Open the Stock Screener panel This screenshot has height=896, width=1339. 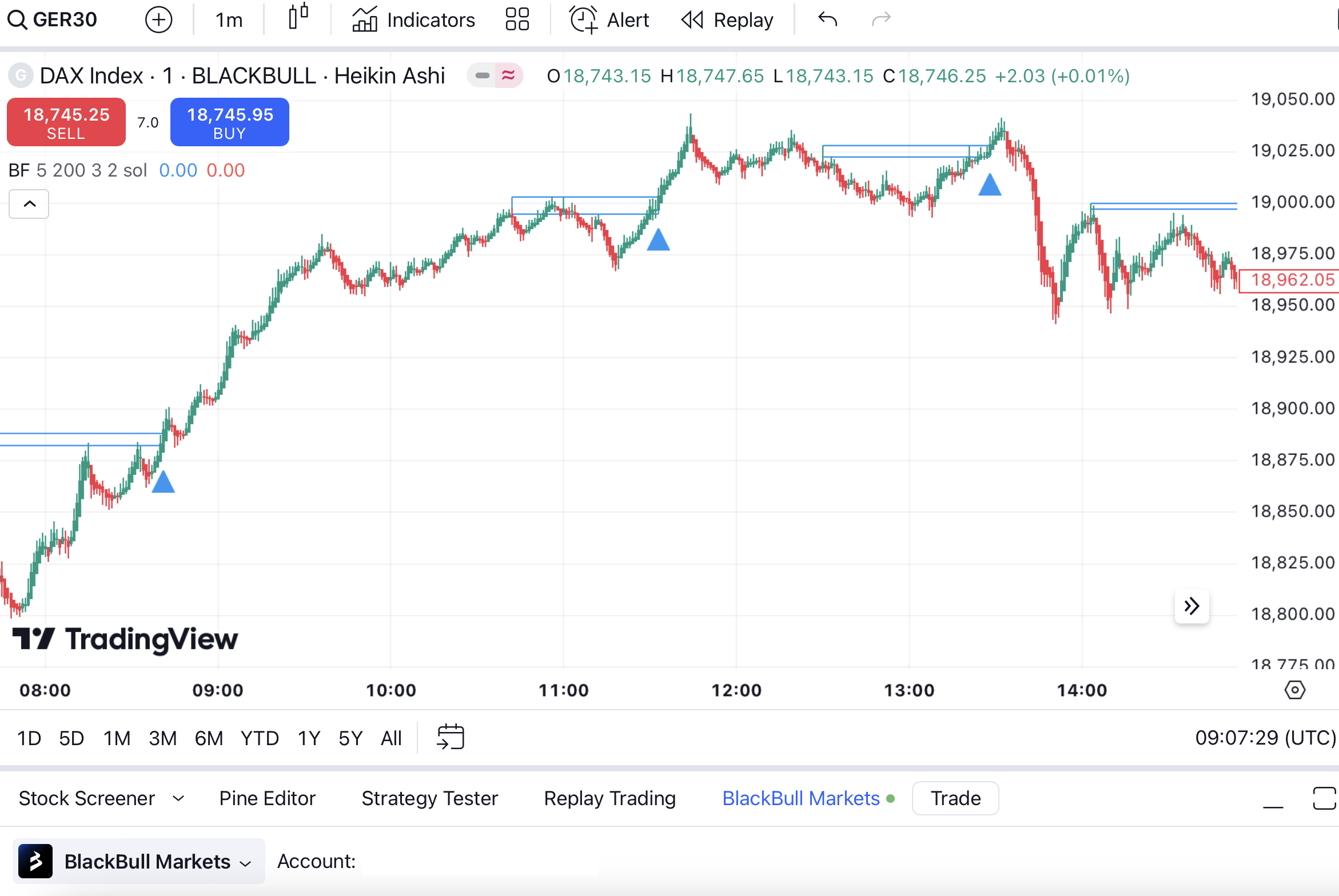click(87, 798)
